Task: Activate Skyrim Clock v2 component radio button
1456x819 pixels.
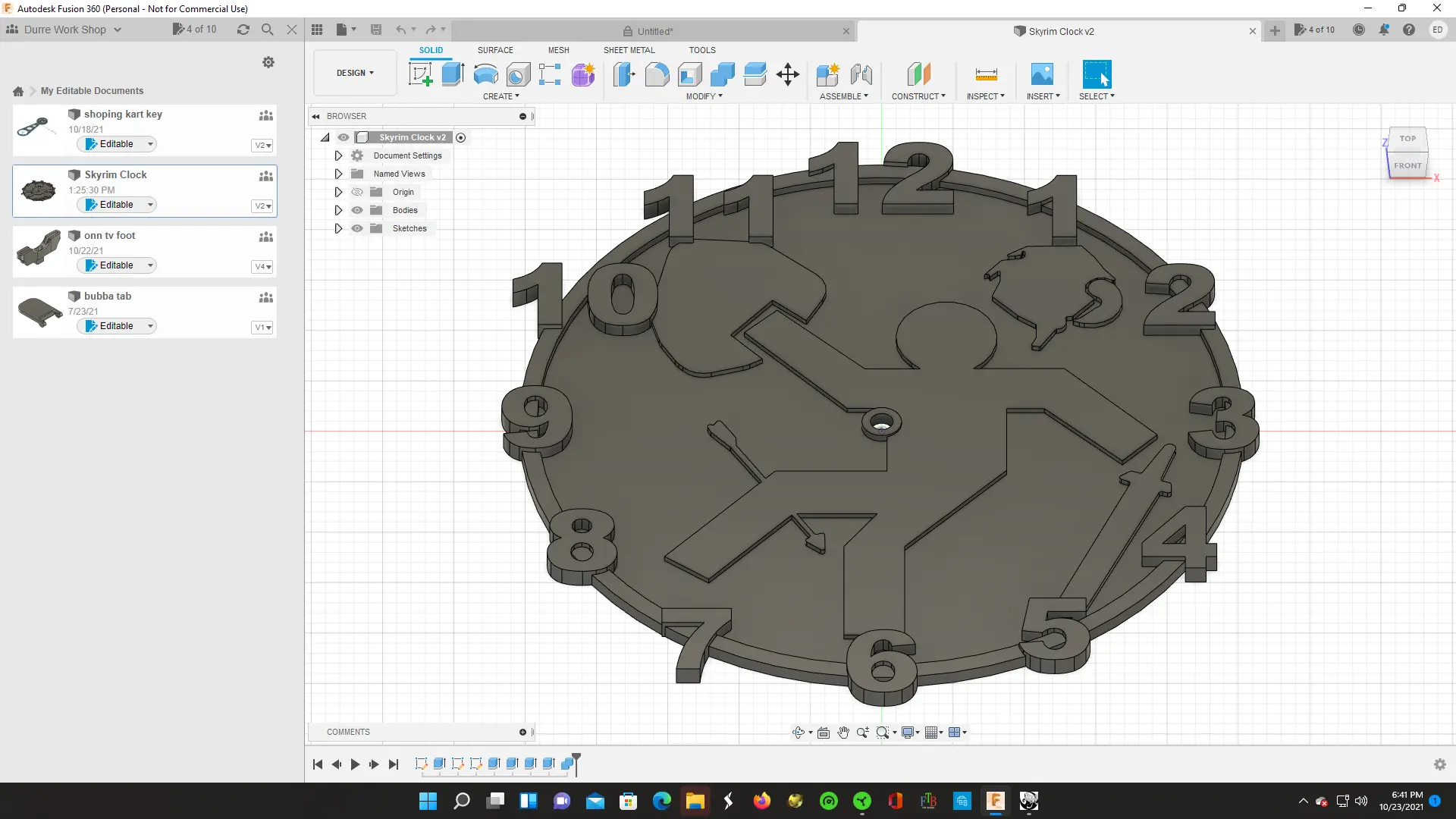Action: (x=460, y=137)
